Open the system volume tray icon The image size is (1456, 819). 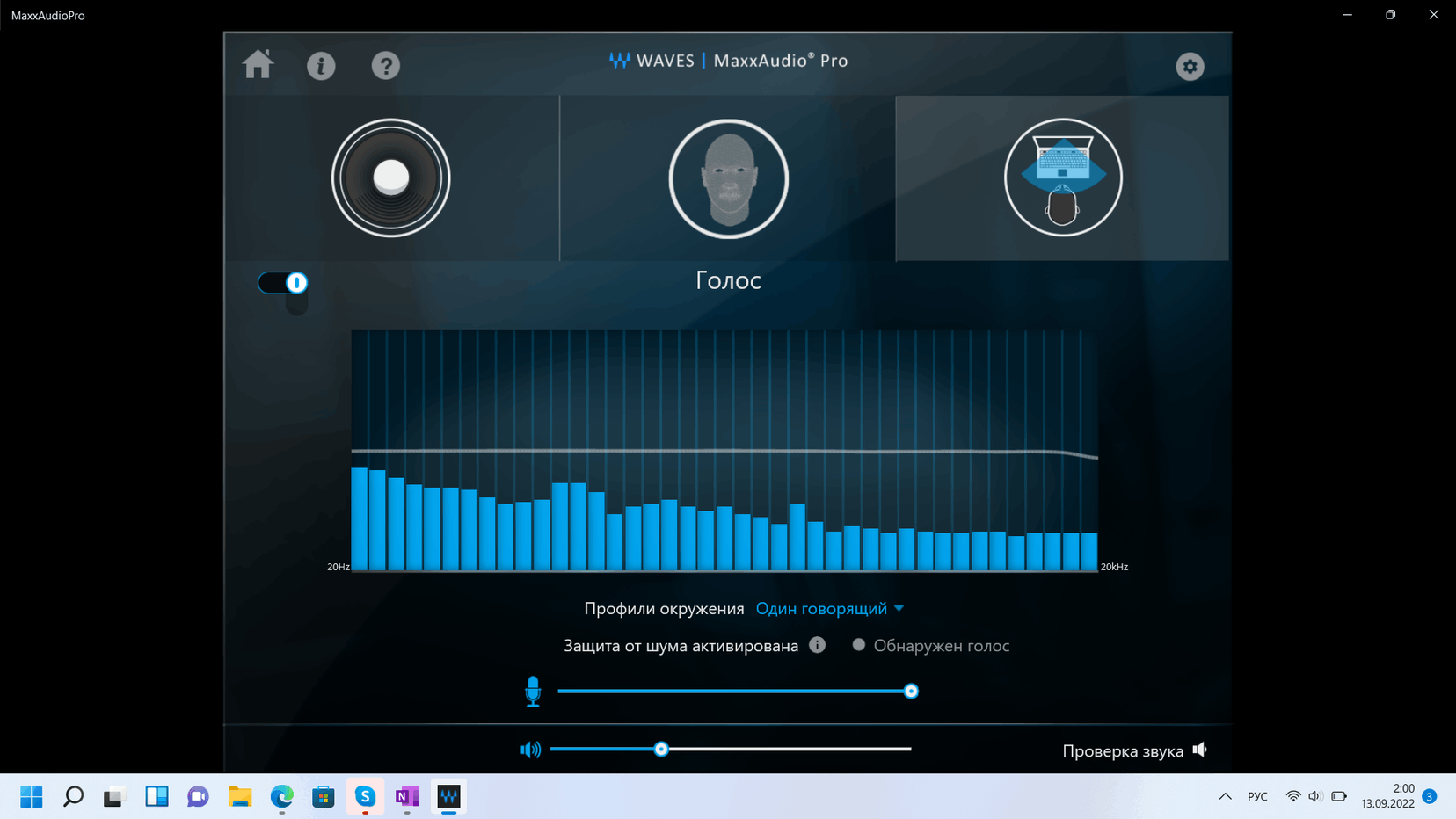1315,797
